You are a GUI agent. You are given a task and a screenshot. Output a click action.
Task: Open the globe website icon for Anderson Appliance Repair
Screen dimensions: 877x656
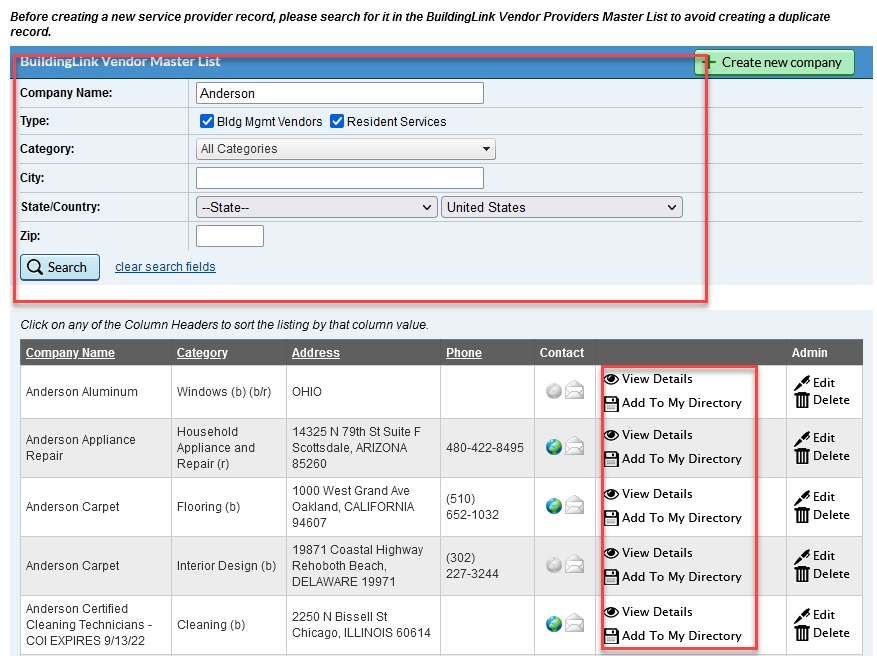554,447
